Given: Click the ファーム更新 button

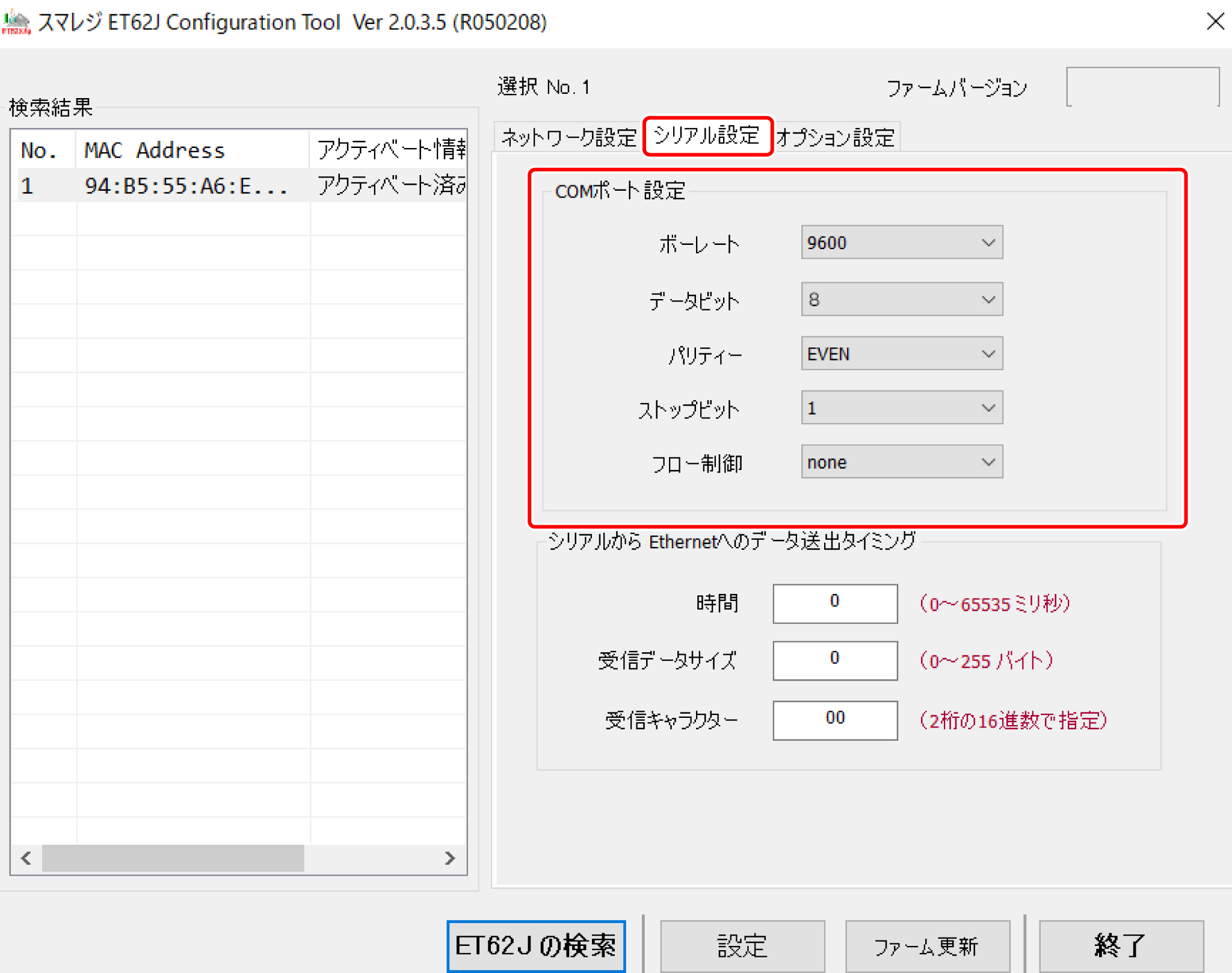Looking at the screenshot, I should 926,945.
